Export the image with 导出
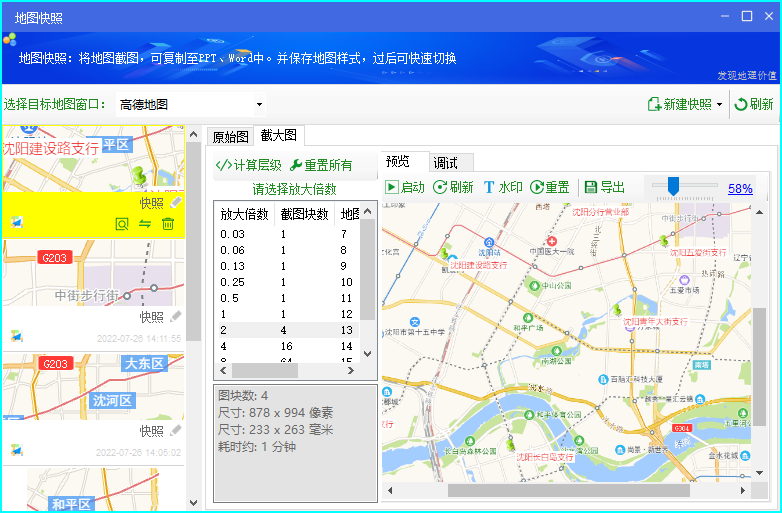Viewport: 782px width, 513px height. 604,187
